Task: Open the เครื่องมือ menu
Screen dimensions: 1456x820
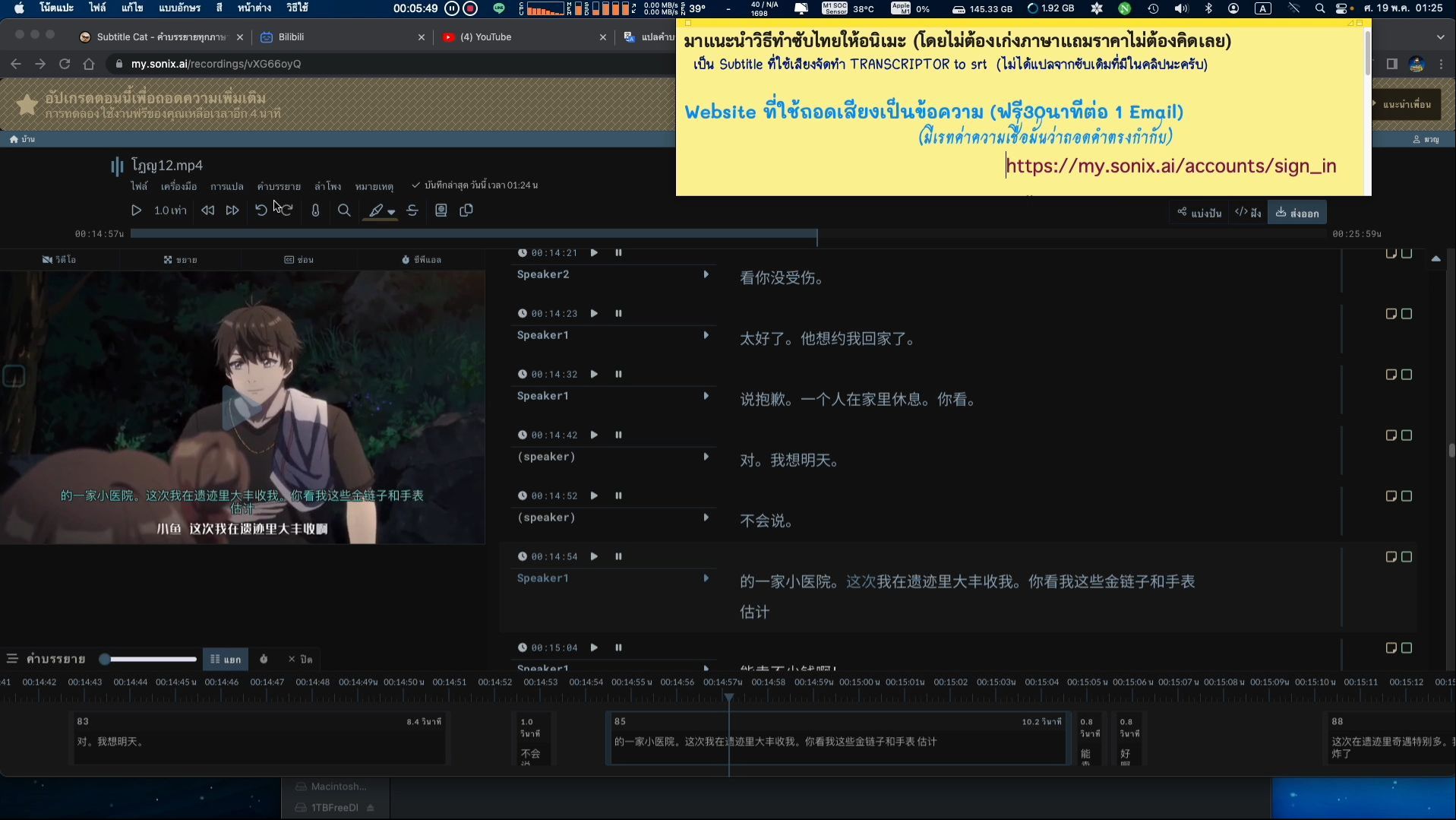Action: point(178,186)
